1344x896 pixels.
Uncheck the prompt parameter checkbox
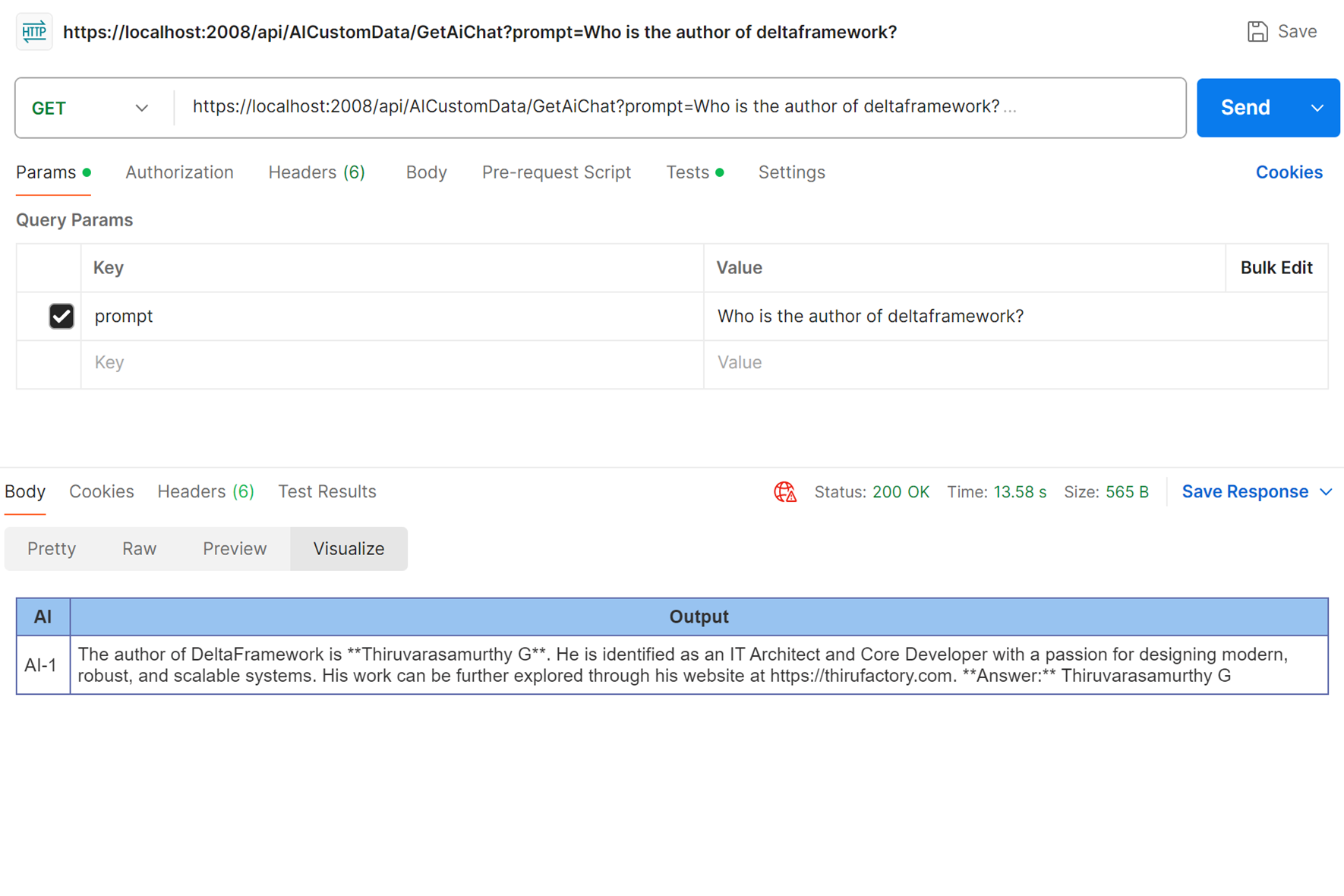(62, 316)
